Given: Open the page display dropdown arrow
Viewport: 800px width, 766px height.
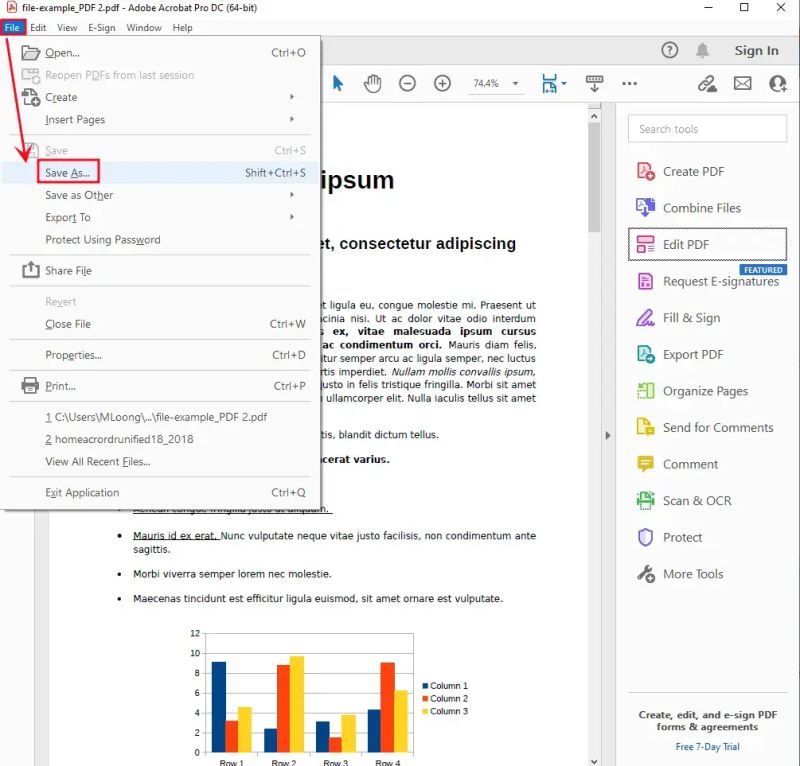Looking at the screenshot, I should (x=564, y=84).
